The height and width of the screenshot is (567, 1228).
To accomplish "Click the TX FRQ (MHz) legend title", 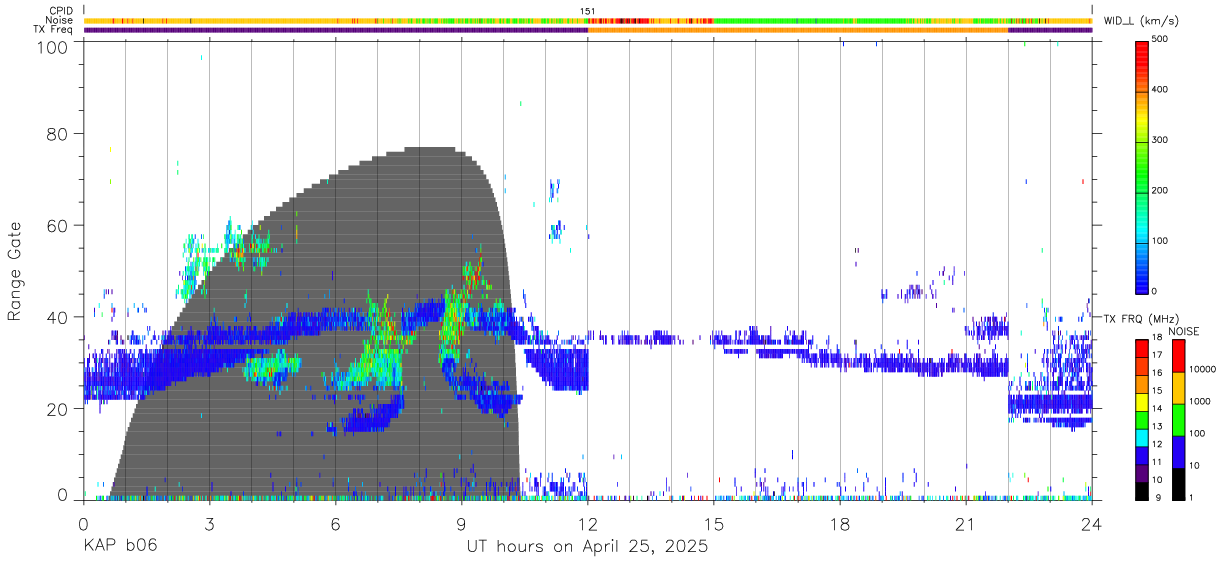I will pos(1139,318).
